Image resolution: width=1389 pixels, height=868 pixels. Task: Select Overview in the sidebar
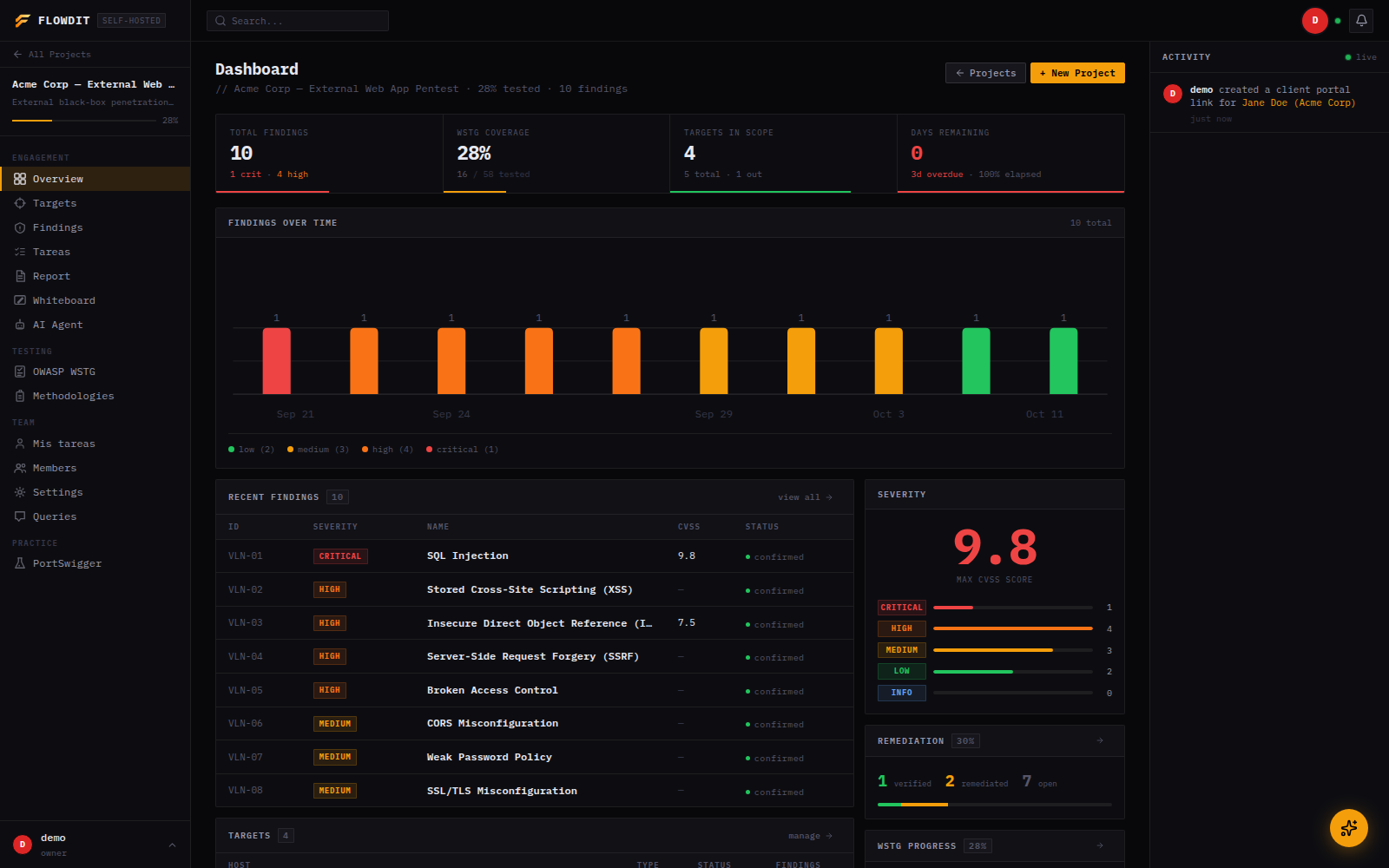95,179
